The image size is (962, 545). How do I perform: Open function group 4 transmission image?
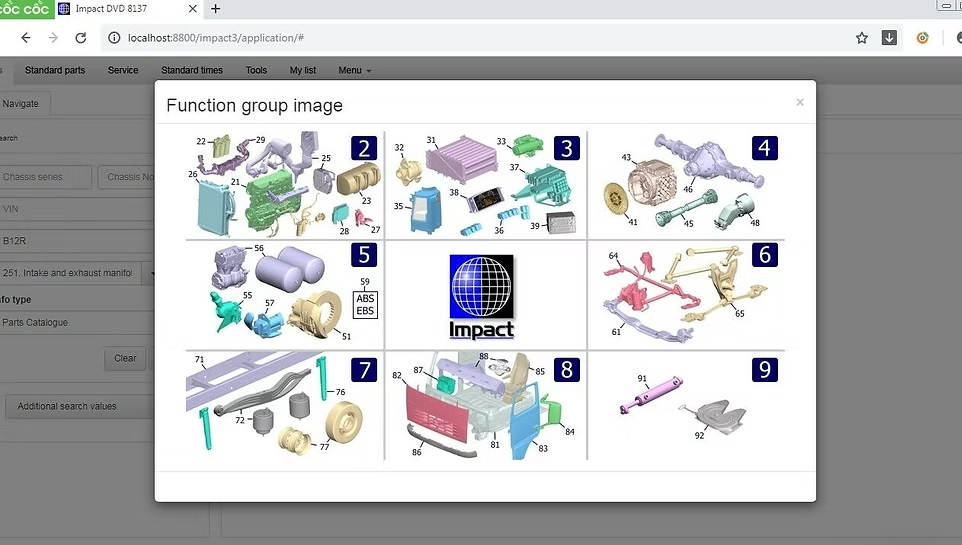point(686,184)
